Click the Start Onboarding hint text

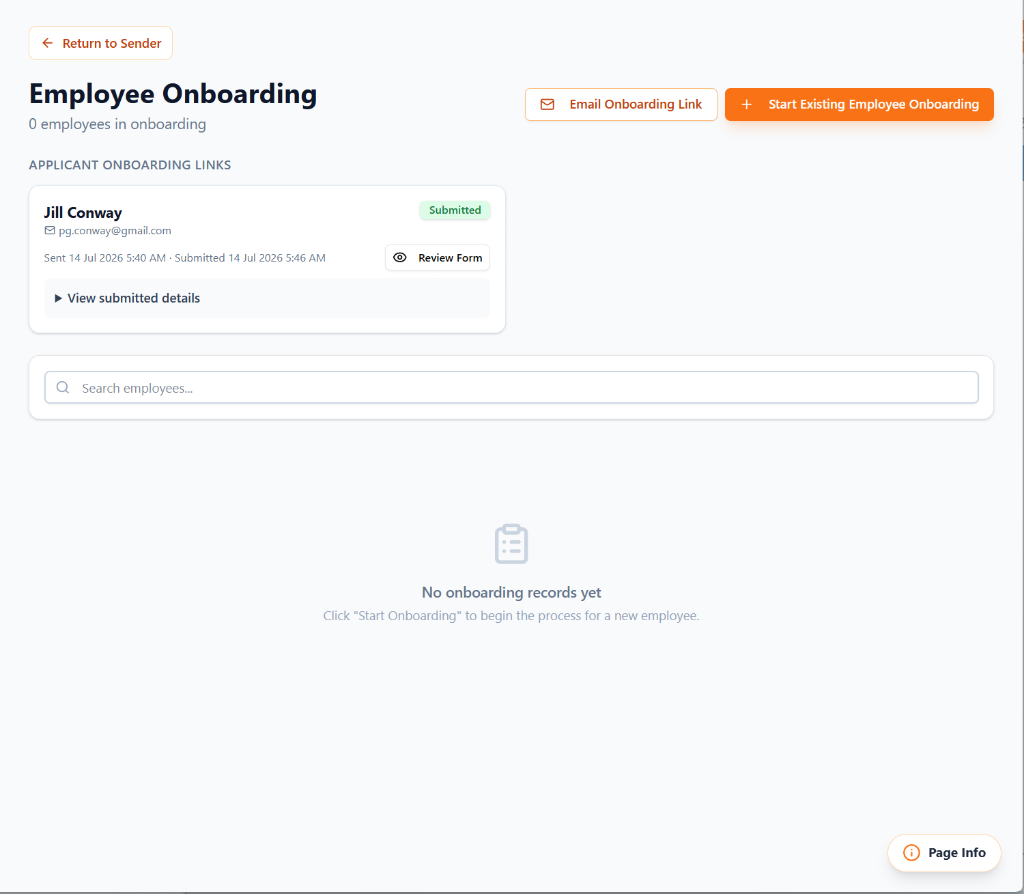click(511, 616)
